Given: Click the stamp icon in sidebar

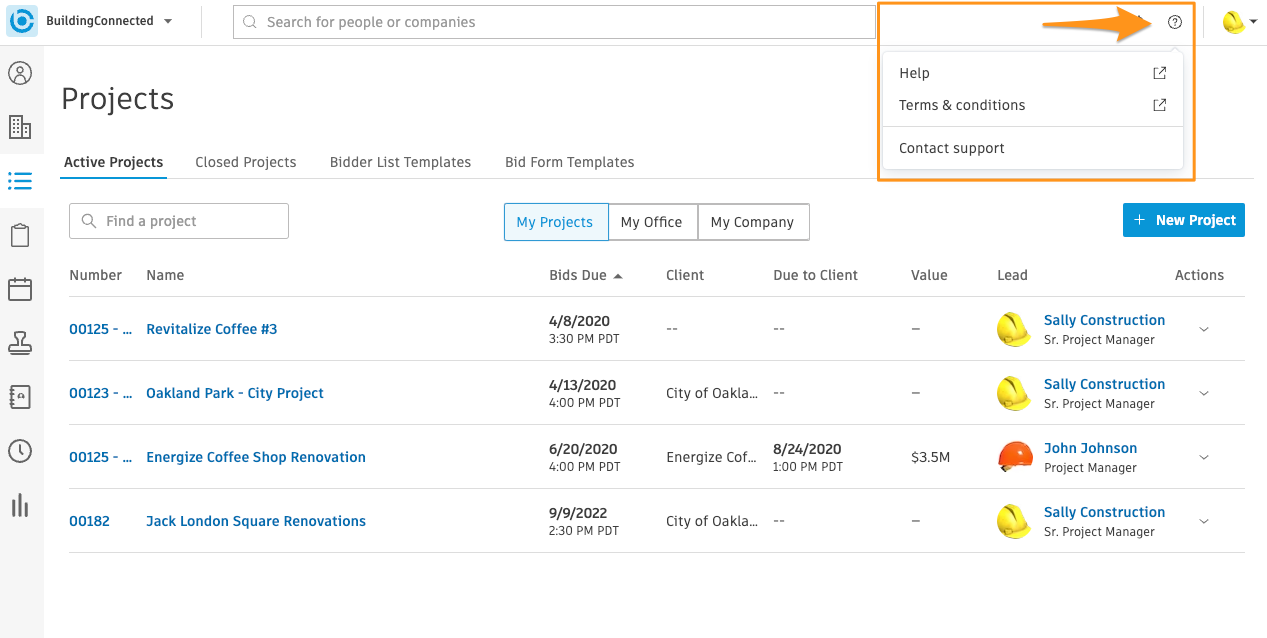Looking at the screenshot, I should pyautogui.click(x=20, y=343).
